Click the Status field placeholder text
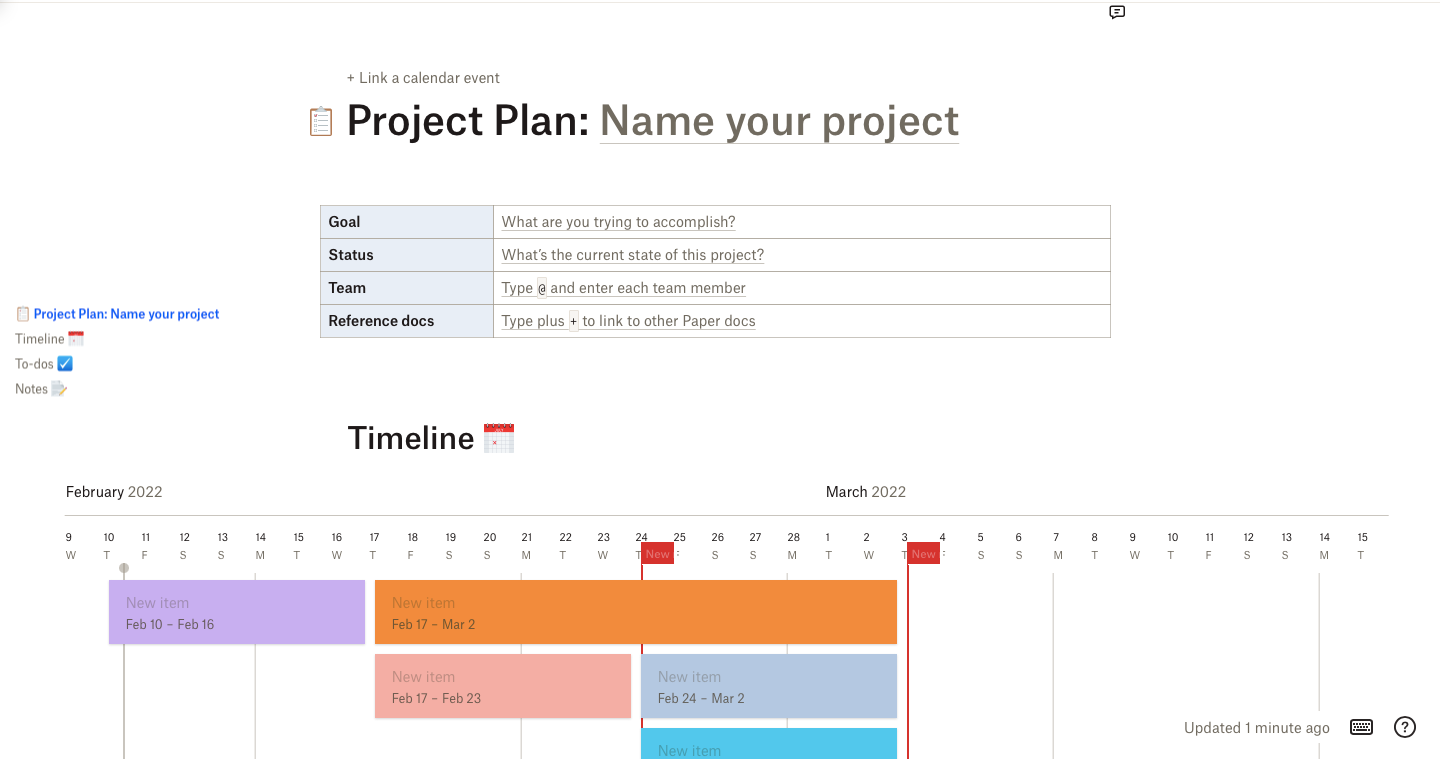This screenshot has width=1440, height=759. coord(632,255)
